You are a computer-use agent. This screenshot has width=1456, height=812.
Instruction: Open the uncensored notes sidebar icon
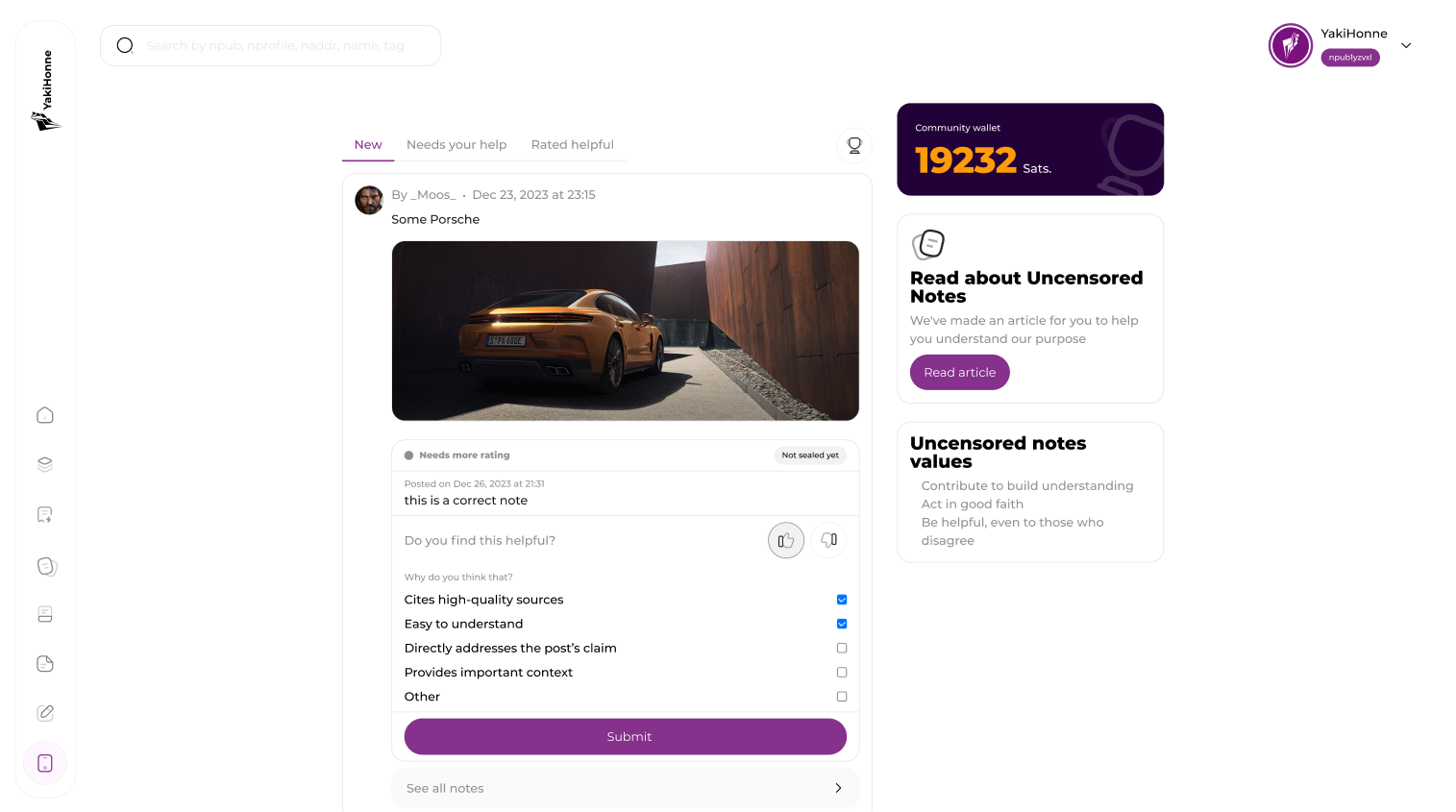pyautogui.click(x=46, y=566)
